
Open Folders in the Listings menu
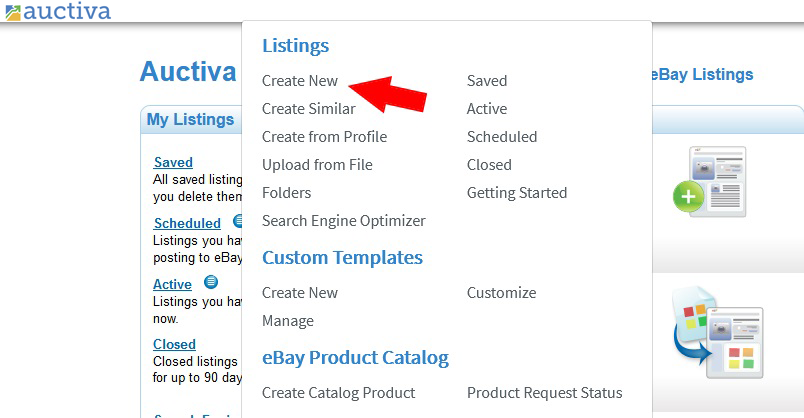tap(287, 193)
